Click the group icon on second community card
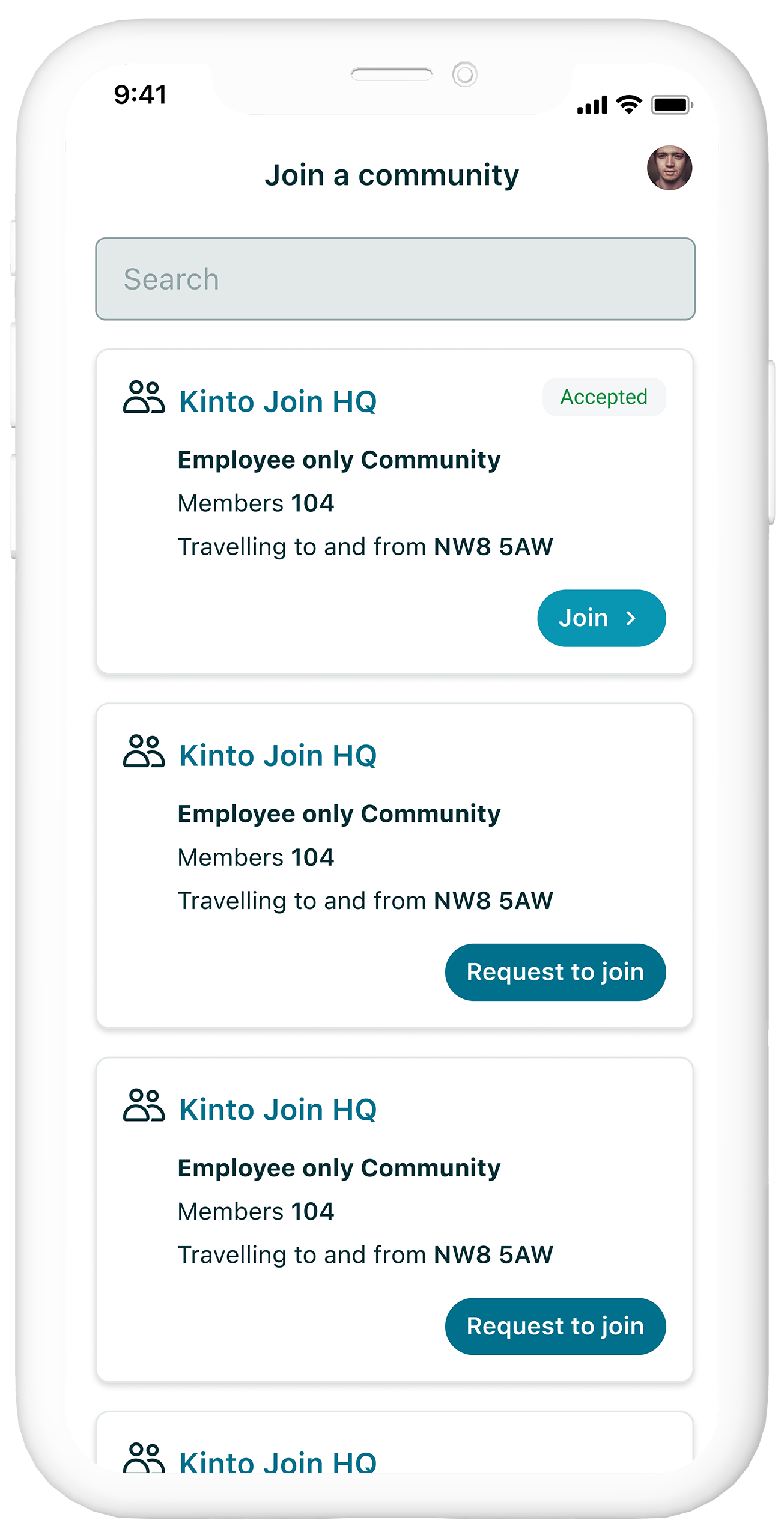Viewport: 784px width, 1538px height. [144, 751]
